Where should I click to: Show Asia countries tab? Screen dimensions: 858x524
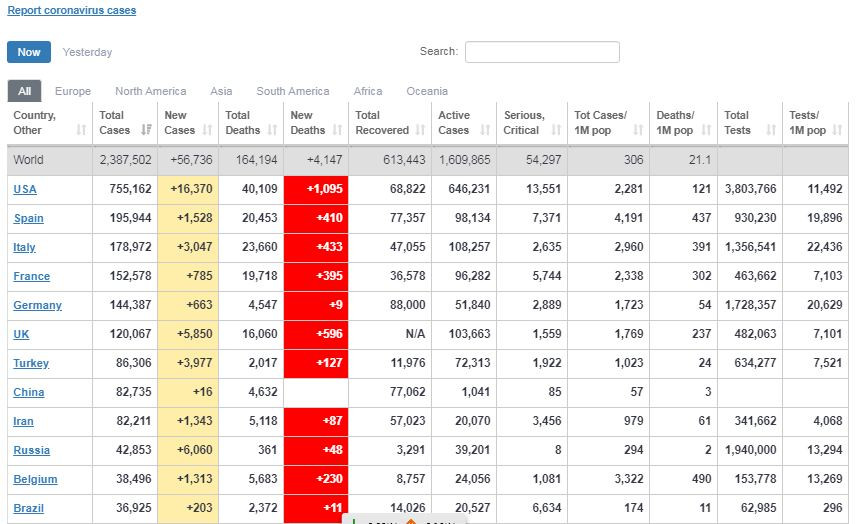tap(221, 91)
